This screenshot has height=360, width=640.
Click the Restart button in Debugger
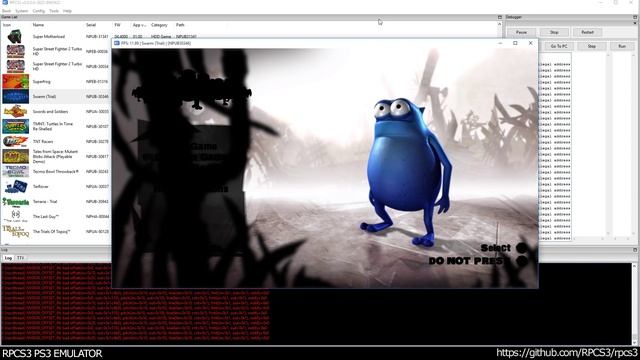(x=587, y=32)
